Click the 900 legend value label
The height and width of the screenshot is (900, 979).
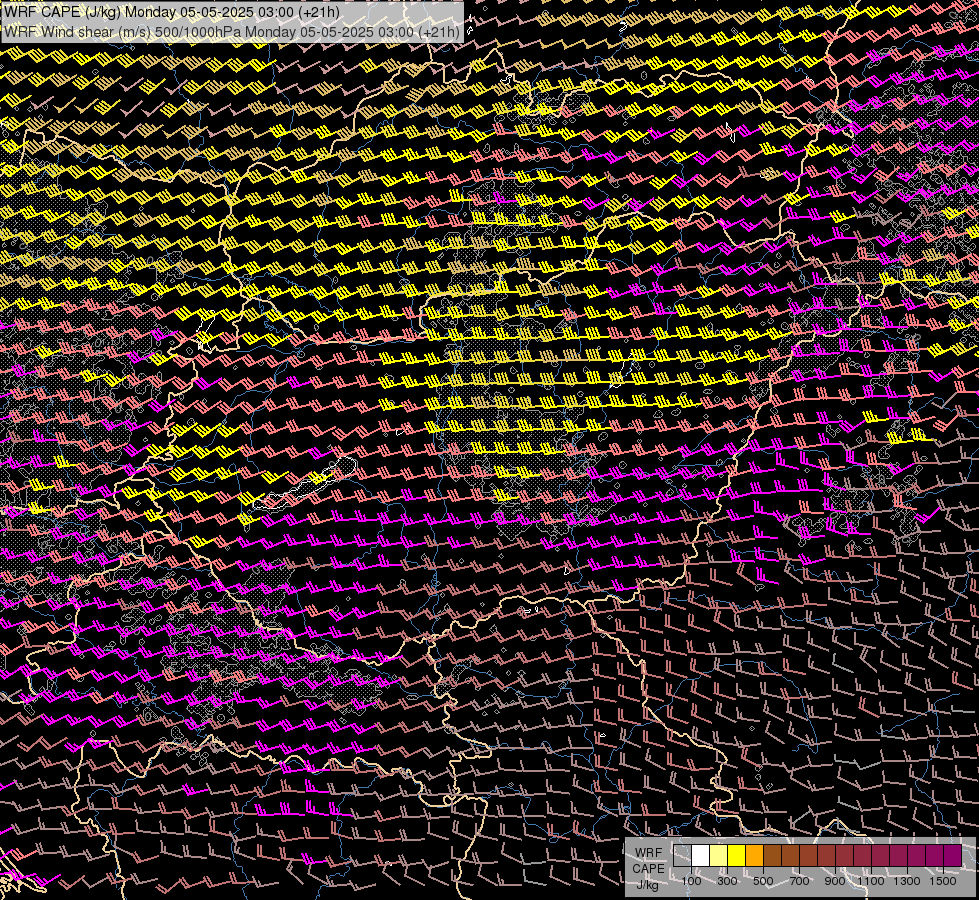click(x=835, y=881)
